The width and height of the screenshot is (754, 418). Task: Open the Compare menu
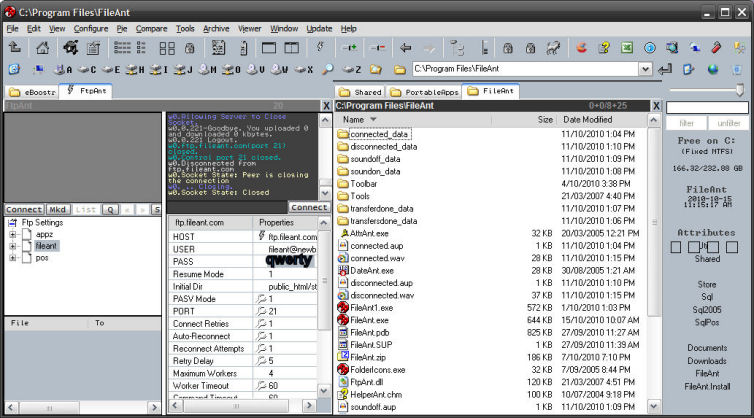[151, 29]
